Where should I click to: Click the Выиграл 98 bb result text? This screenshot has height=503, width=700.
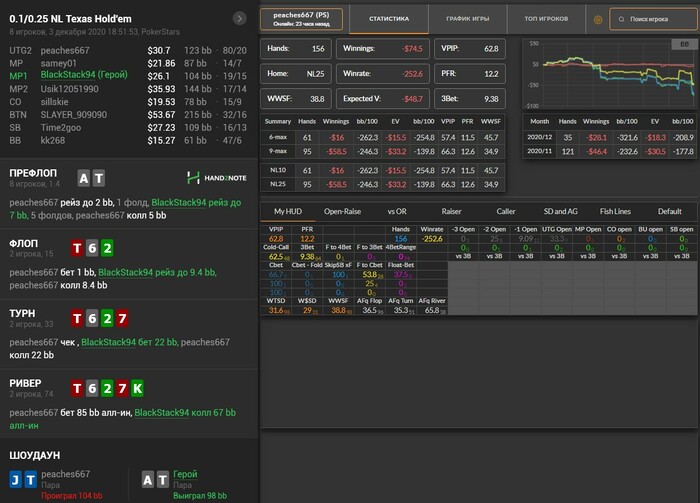pos(200,495)
